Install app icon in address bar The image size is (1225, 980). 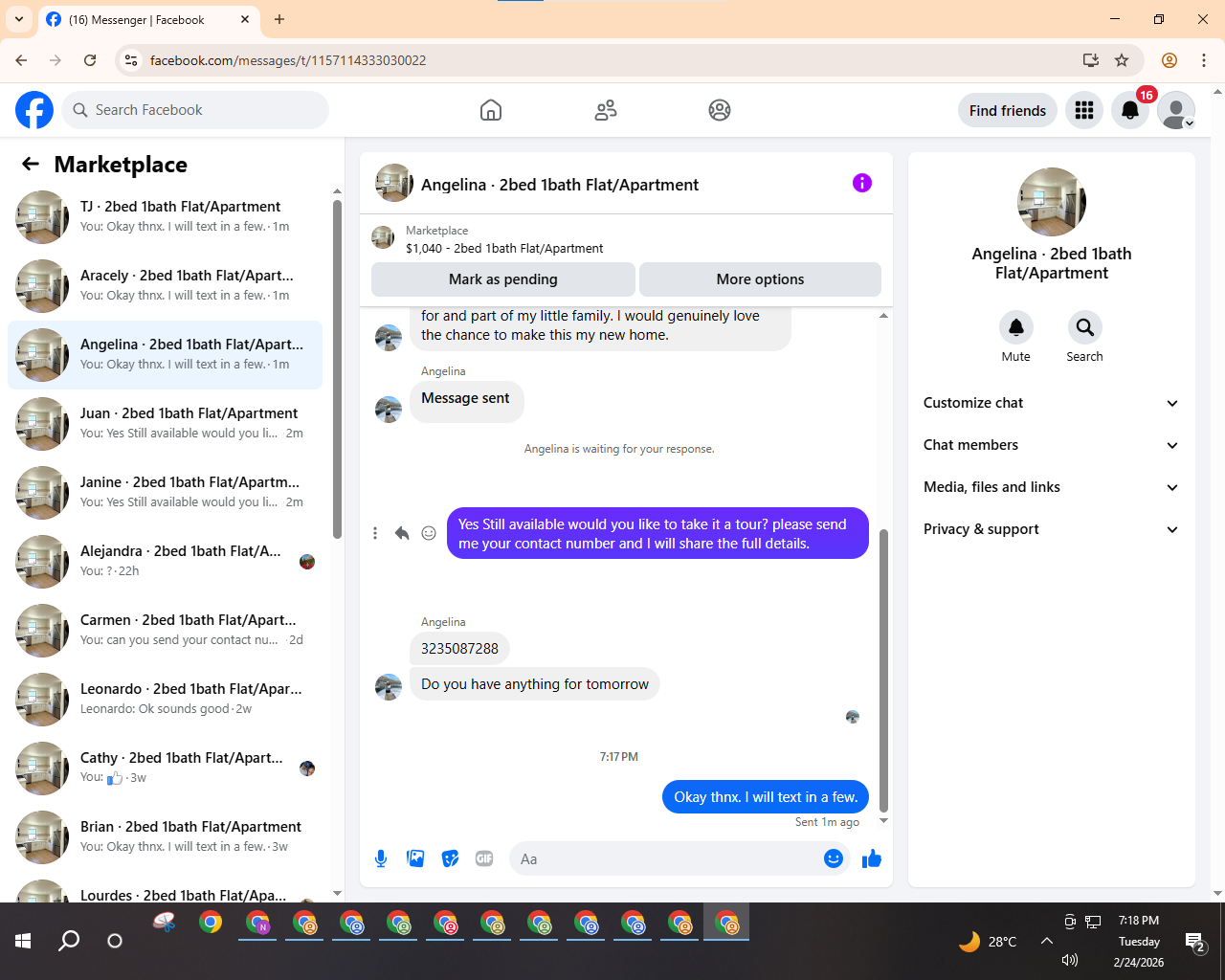point(1090,60)
